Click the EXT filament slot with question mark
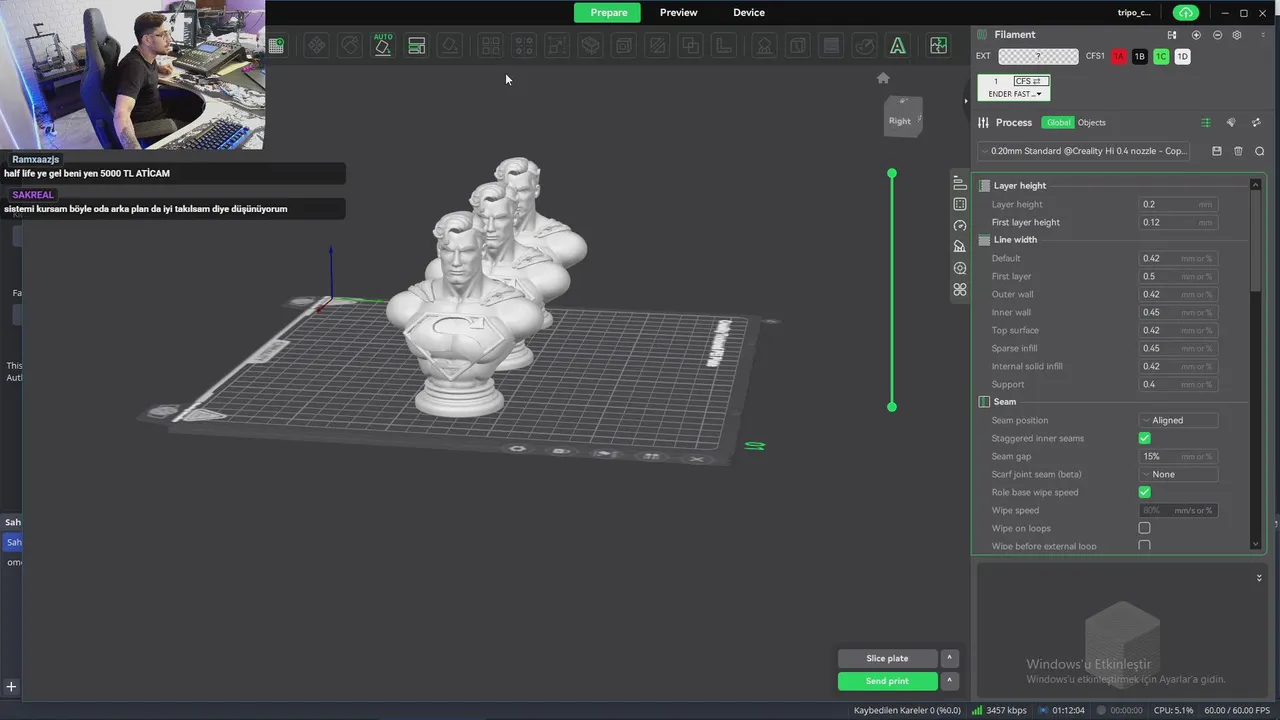Viewport: 1280px width, 720px height. (1038, 57)
